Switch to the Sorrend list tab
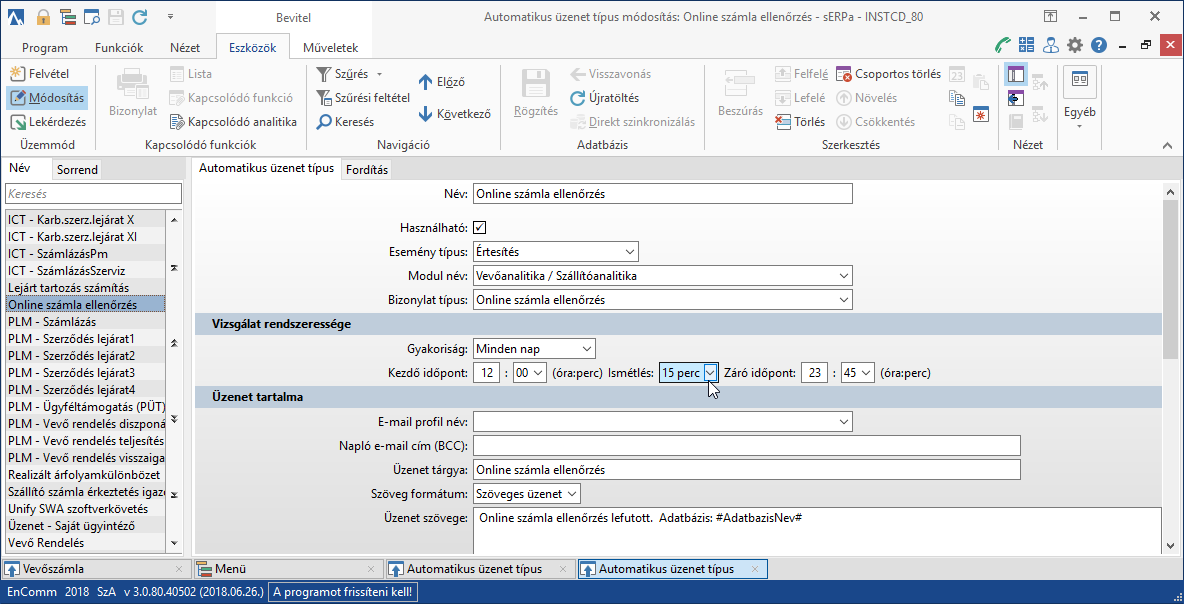Screen dimensions: 1184x604 pos(77,170)
